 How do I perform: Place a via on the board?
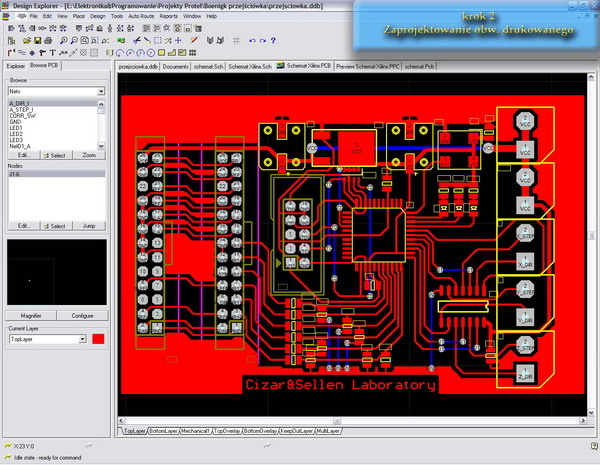[42, 52]
